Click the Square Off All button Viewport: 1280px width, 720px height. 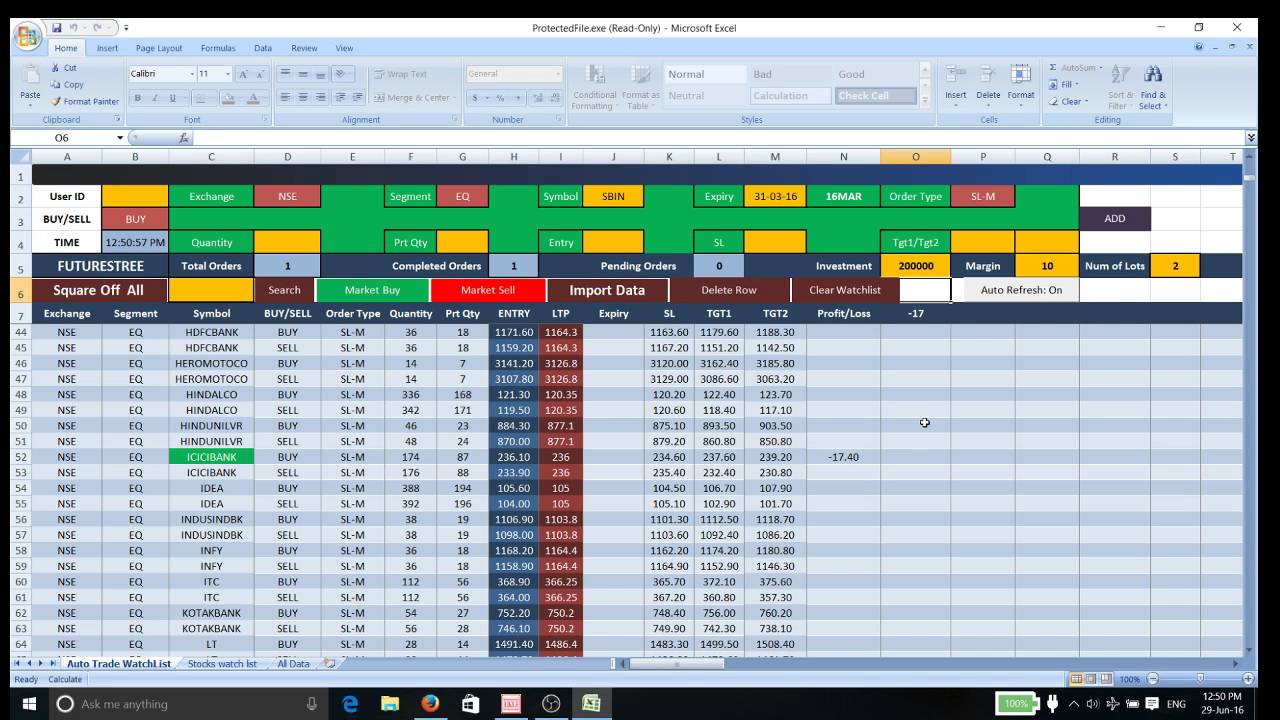[x=99, y=290]
